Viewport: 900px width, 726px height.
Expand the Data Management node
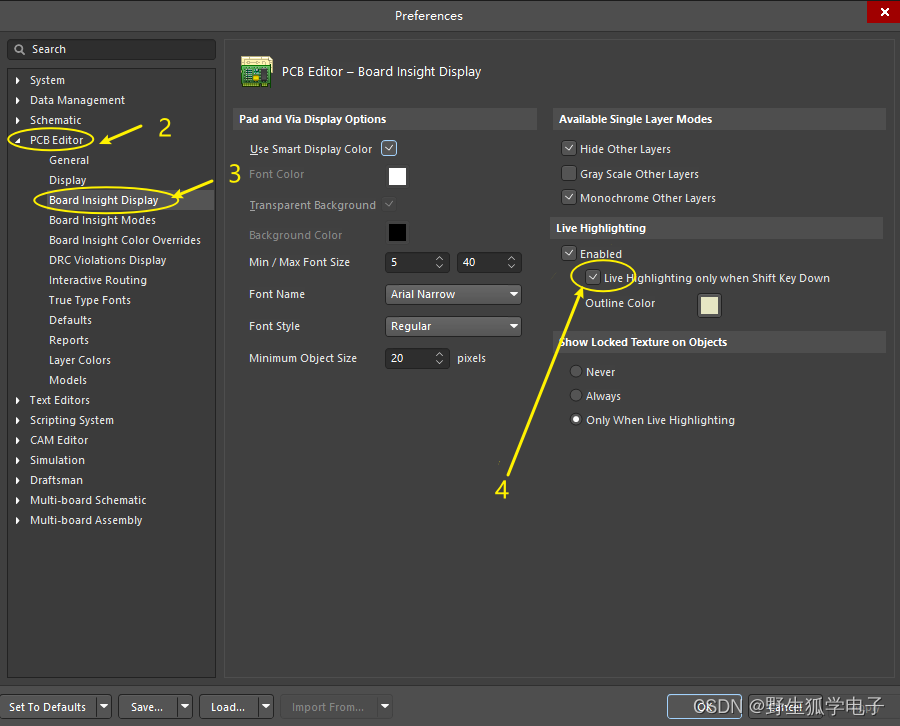18,100
